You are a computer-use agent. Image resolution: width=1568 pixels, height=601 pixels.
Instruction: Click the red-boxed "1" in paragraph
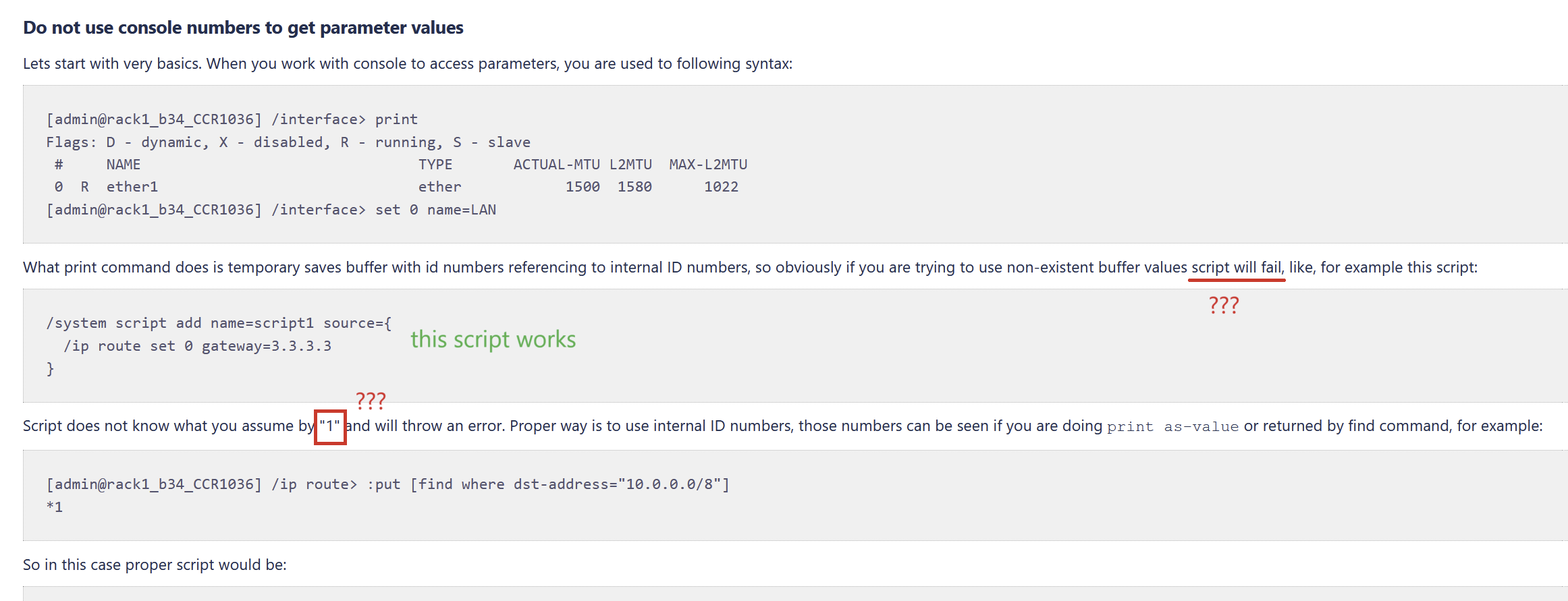coord(330,427)
